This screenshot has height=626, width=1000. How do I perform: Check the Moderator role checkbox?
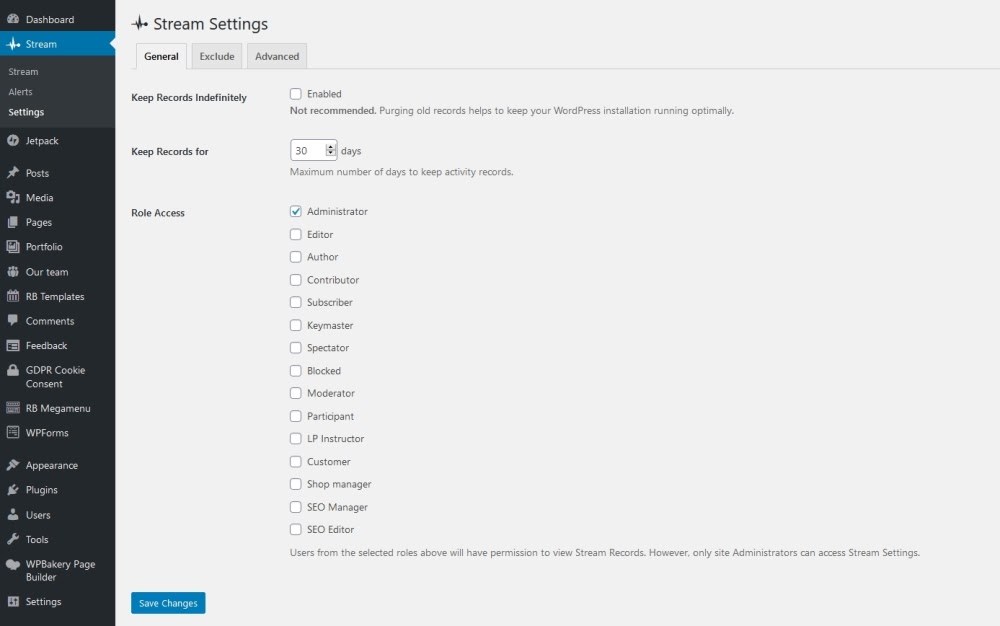[x=295, y=393]
